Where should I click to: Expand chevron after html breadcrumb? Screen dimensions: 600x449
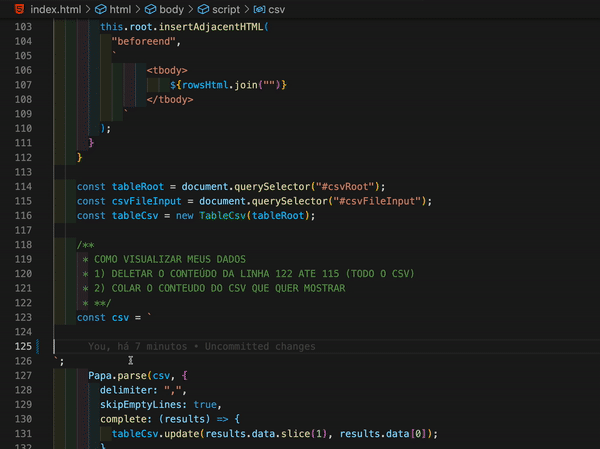[x=138, y=9]
